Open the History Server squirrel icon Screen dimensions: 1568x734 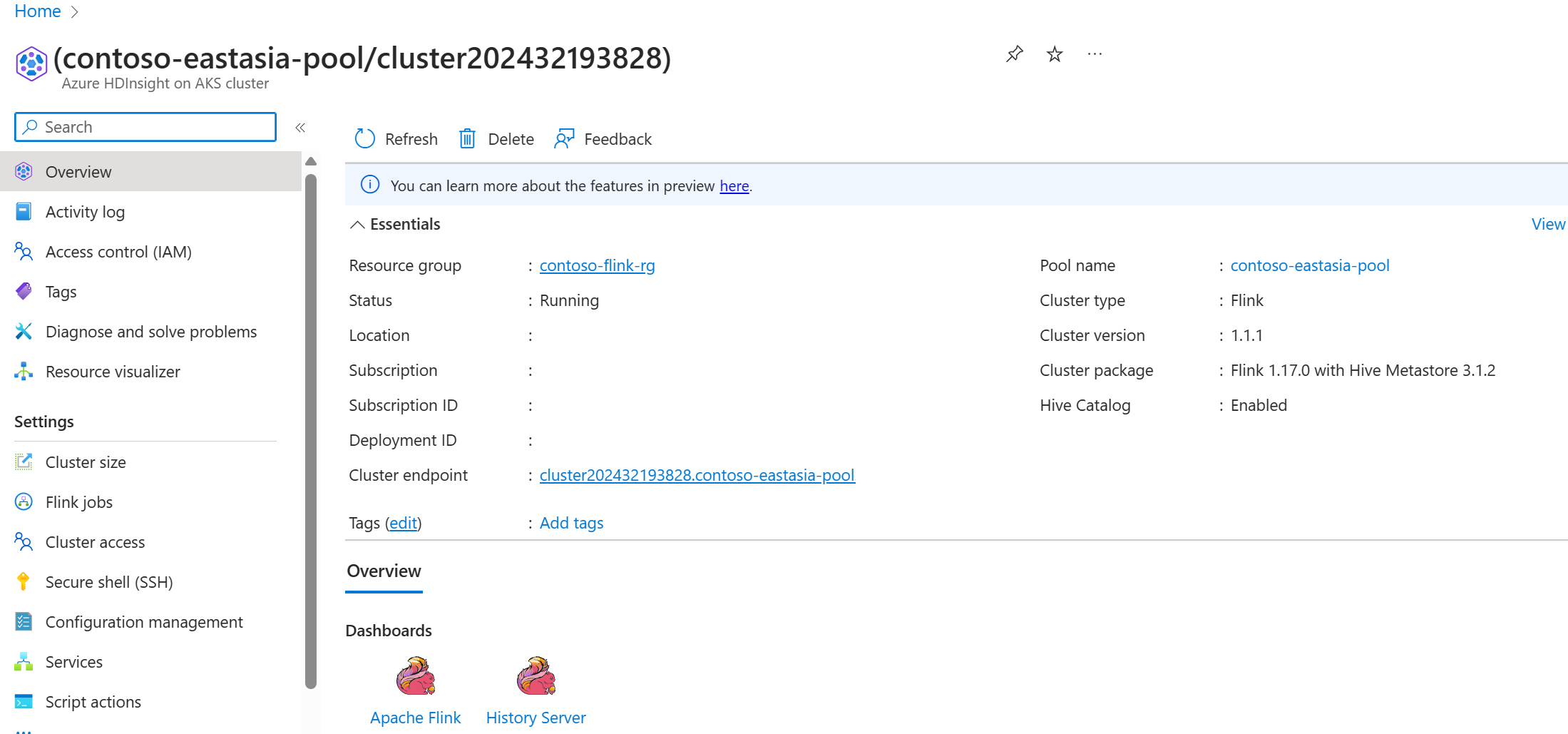point(536,676)
